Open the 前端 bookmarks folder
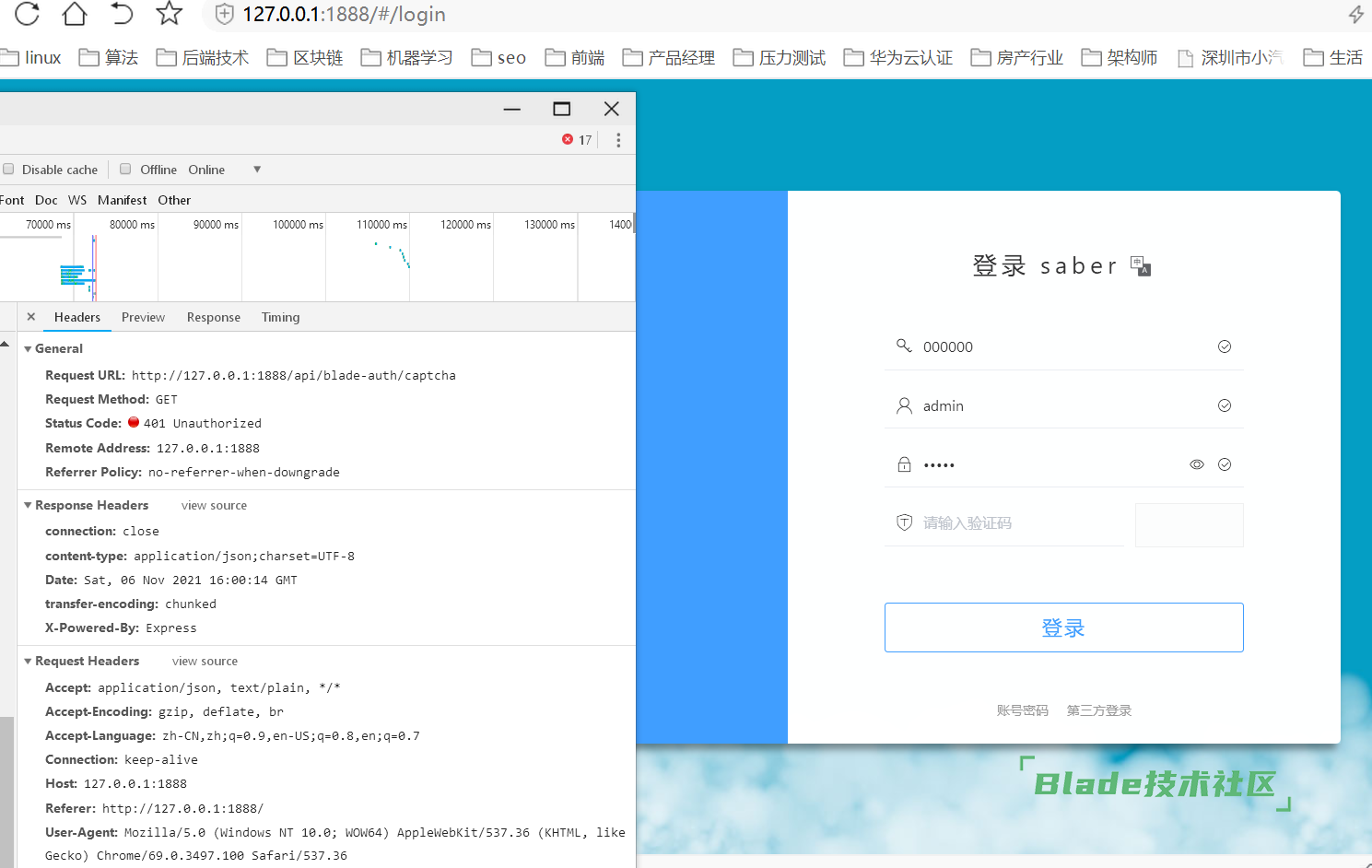The height and width of the screenshot is (868, 1372). pos(575,57)
